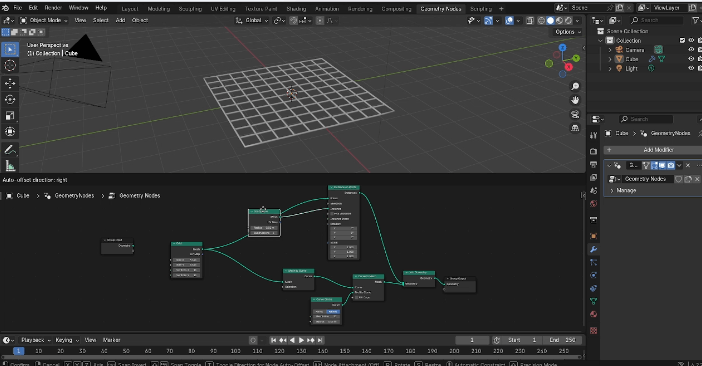Open the Material properties tab
The image size is (702, 366).
click(x=594, y=314)
